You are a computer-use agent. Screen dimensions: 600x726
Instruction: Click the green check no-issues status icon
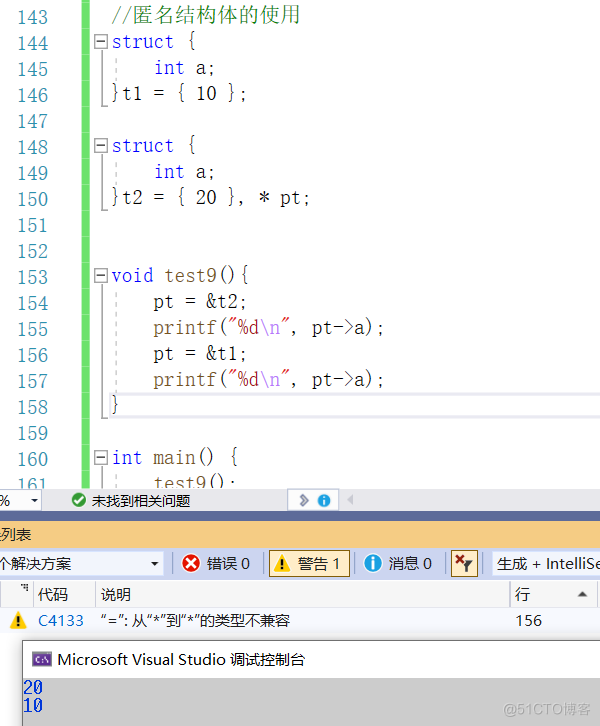click(79, 500)
